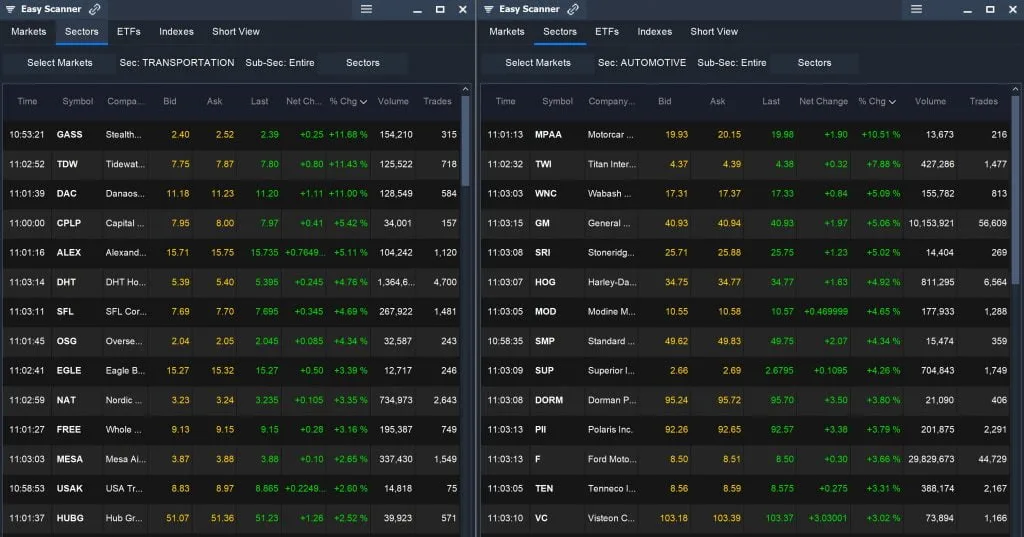Switch to Short View tab in left scanner
Screen dimensions: 1024x537
pyautogui.click(x=236, y=31)
